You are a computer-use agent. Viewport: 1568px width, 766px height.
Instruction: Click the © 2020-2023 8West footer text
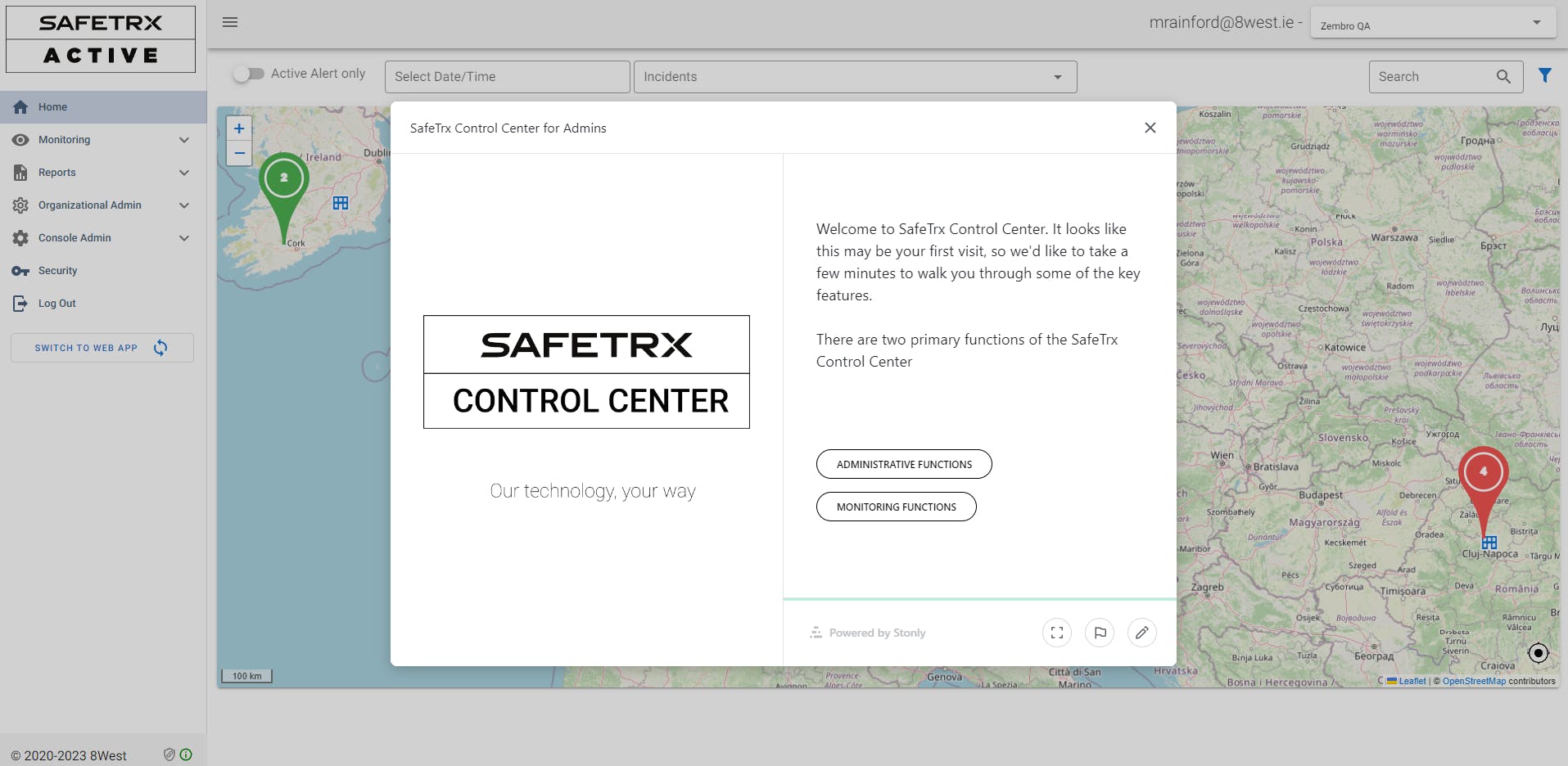click(x=69, y=755)
